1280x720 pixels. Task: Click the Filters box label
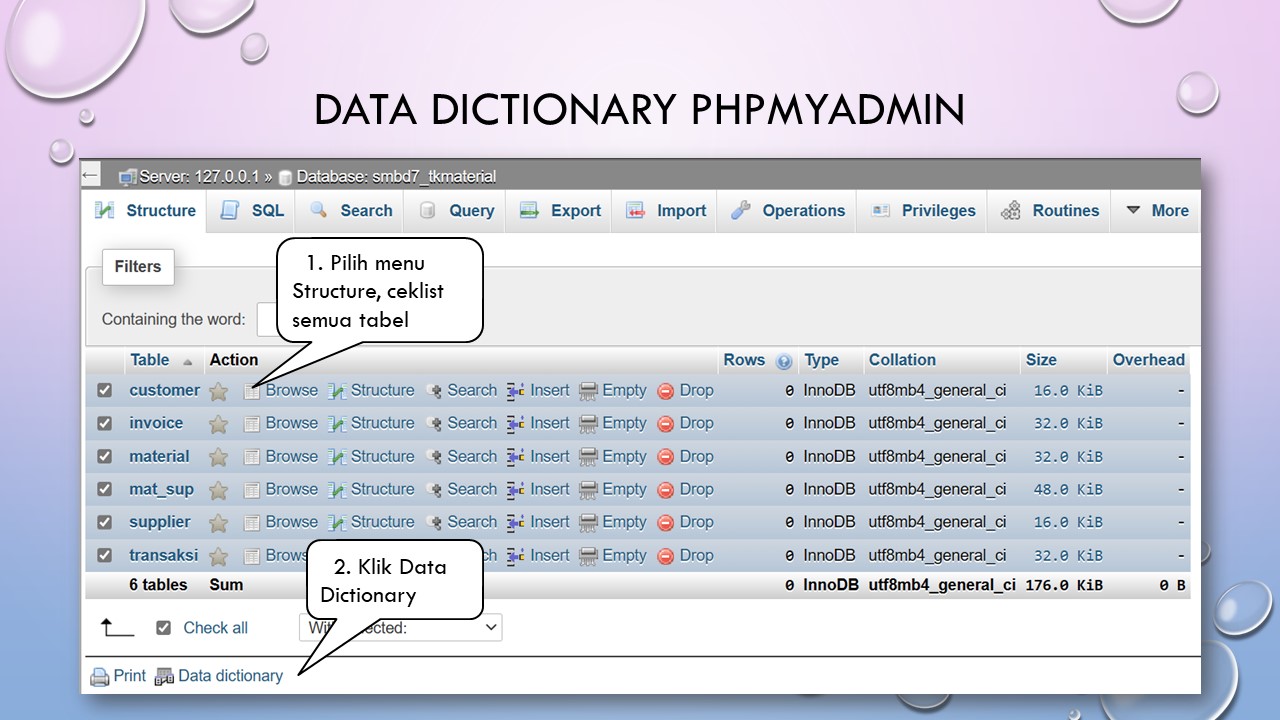138,267
